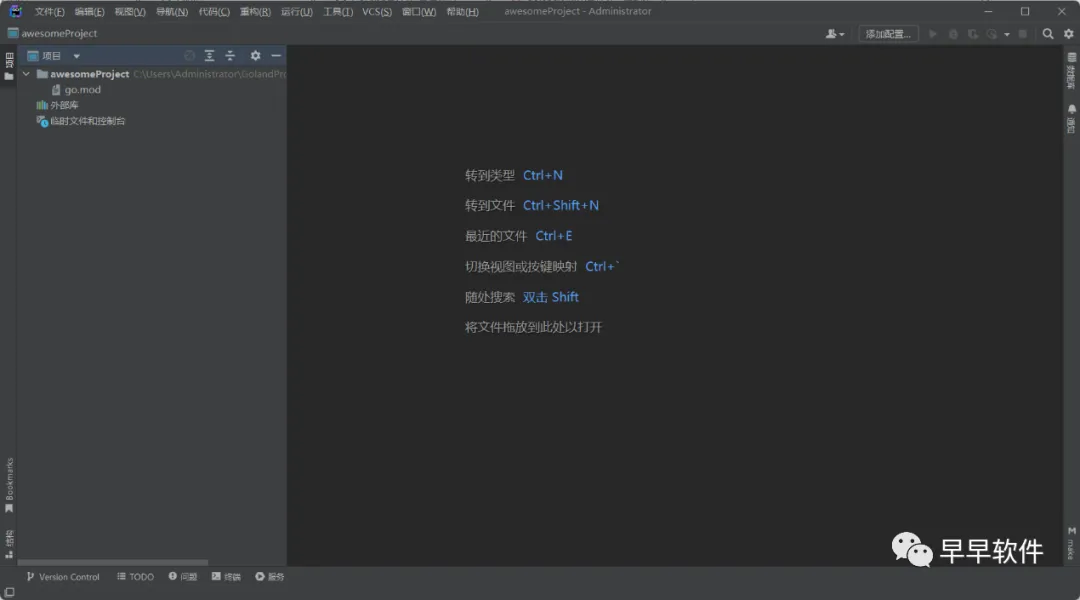Screen dimensions: 1080x600
Task: Click the Stop square icon
Action: pyautogui.click(x=1023, y=34)
